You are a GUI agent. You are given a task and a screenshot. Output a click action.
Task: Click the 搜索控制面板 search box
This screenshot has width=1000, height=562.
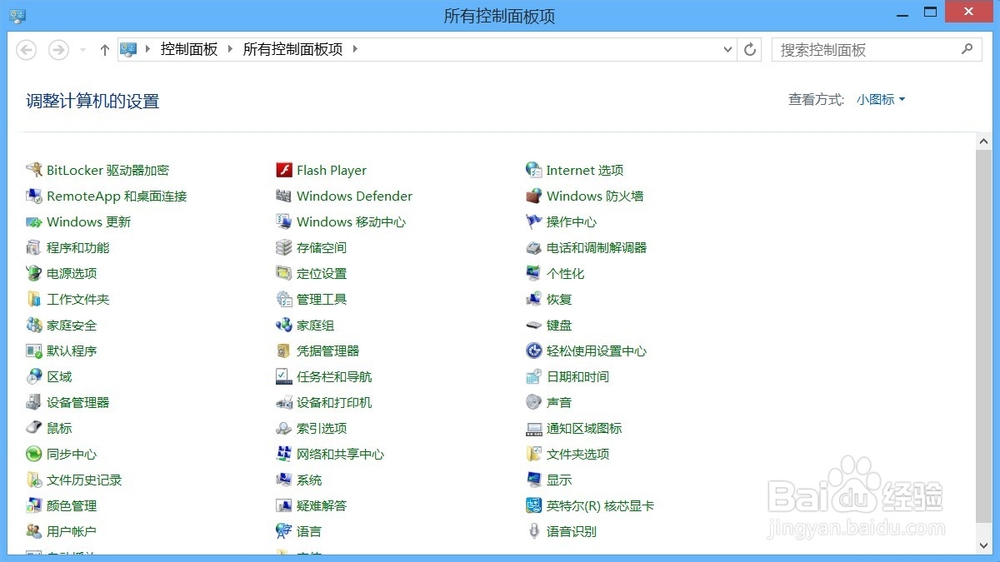coord(877,50)
